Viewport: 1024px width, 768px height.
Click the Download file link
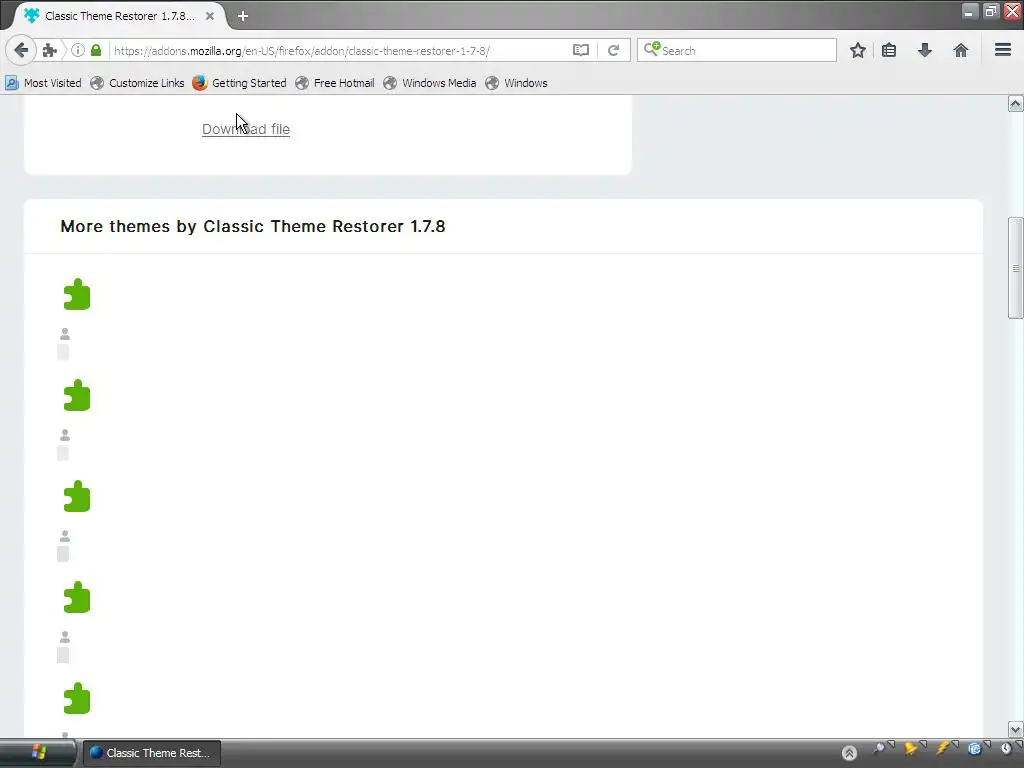coord(246,129)
